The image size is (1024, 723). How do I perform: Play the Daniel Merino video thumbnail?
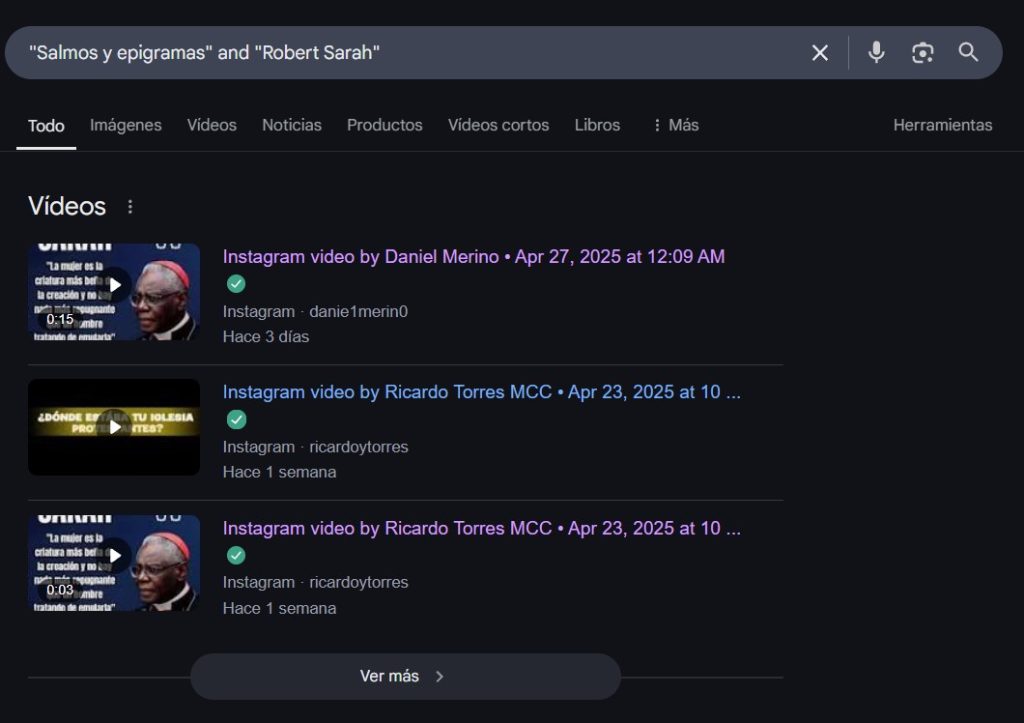pyautogui.click(x=114, y=291)
